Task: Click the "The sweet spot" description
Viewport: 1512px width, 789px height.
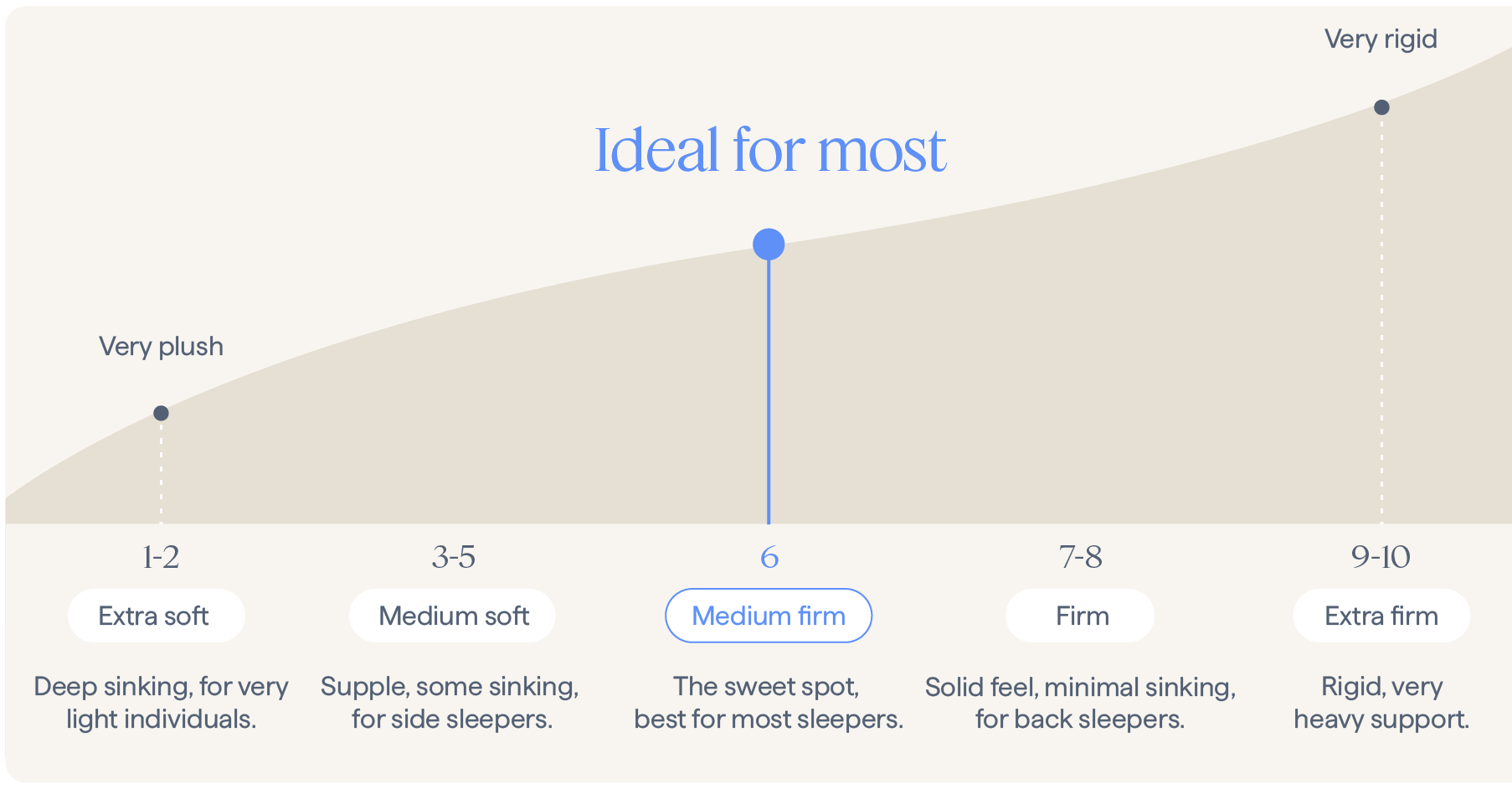Action: tap(768, 702)
